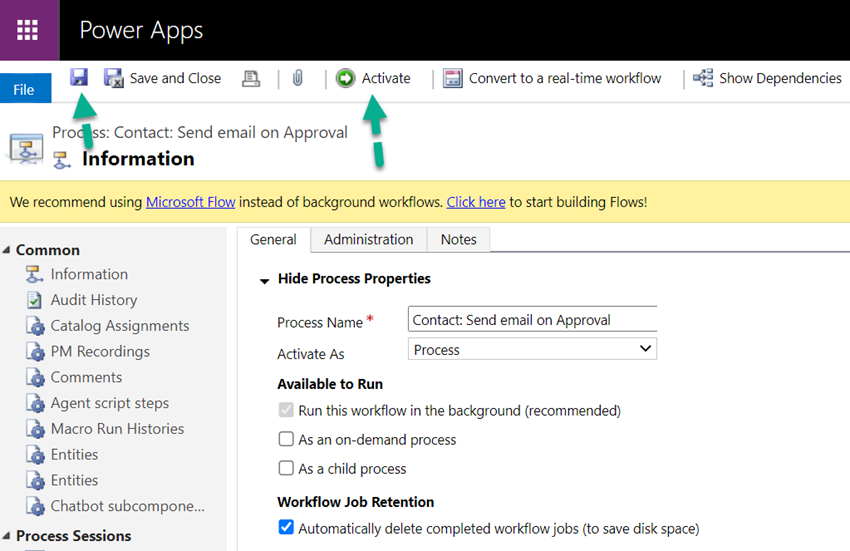
Task: Click the Catalog Assignments sidebar icon
Action: pyautogui.click(x=35, y=326)
